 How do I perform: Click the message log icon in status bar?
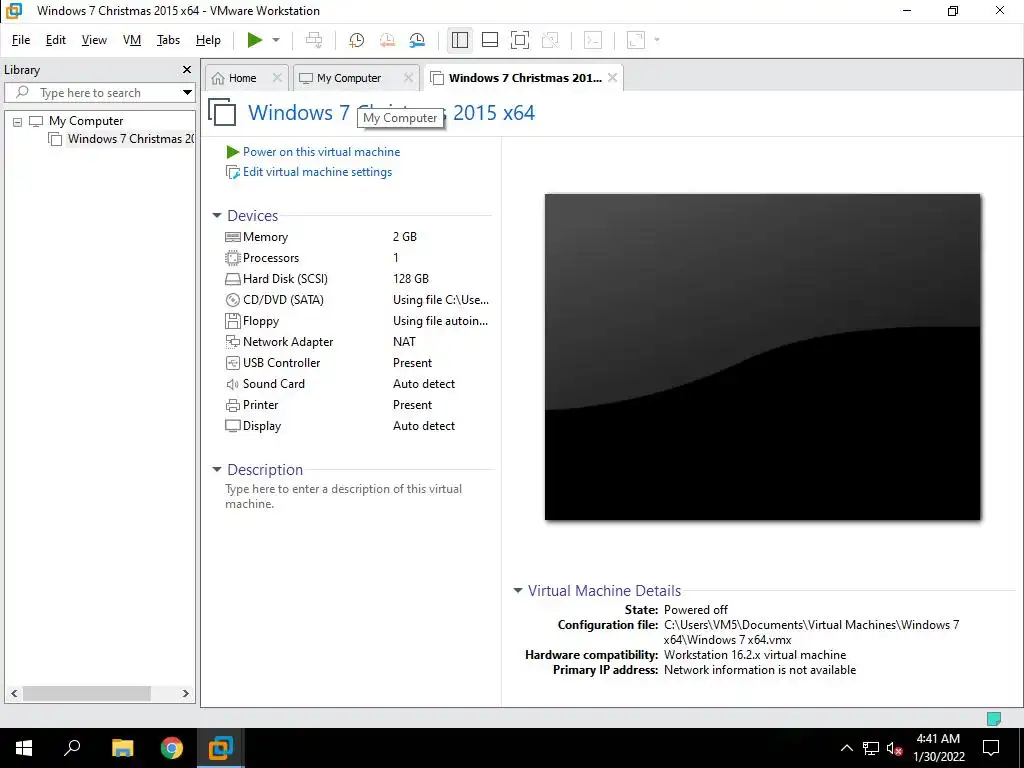click(993, 719)
